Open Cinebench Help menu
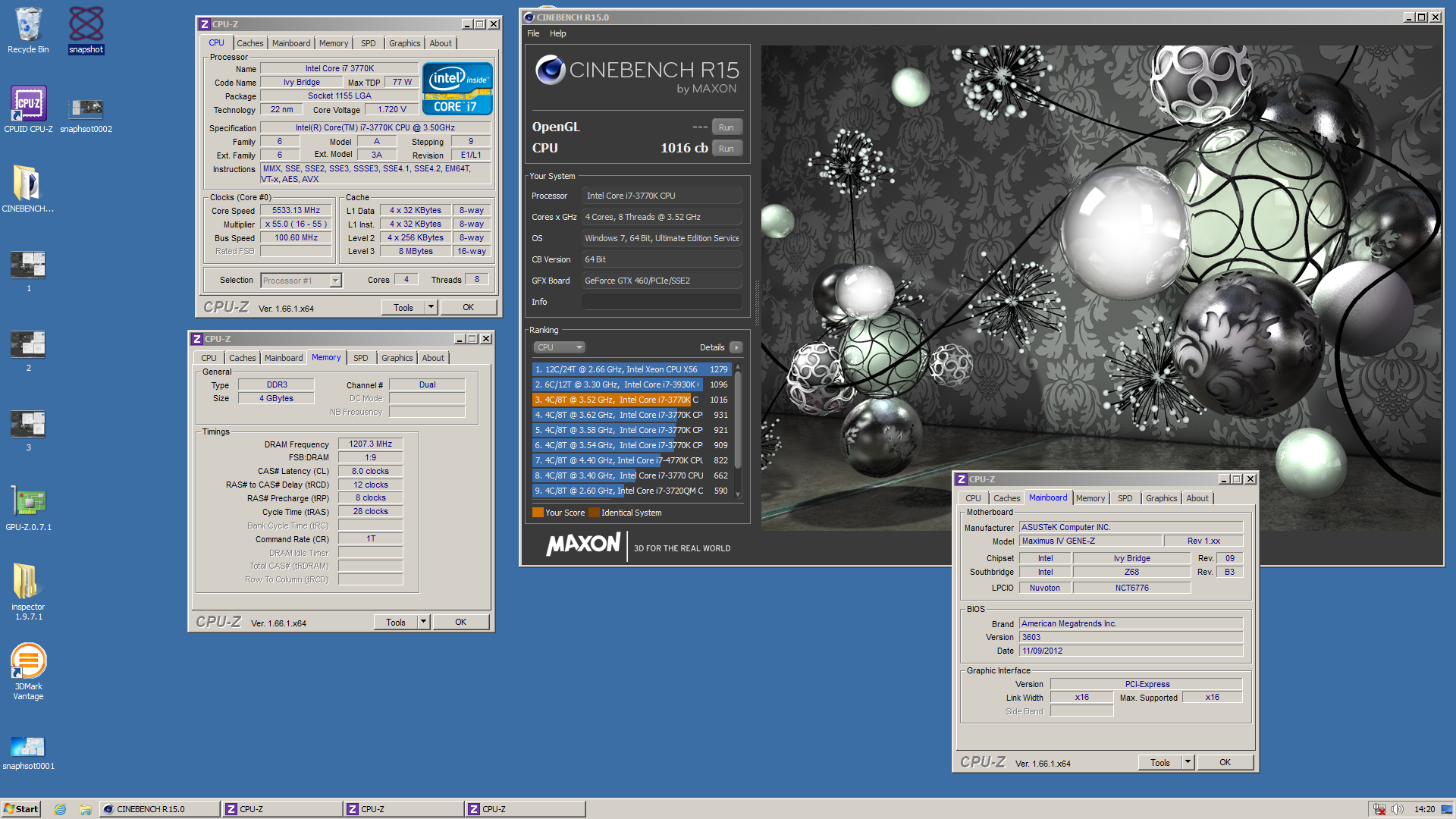The image size is (1456, 819). [x=557, y=33]
